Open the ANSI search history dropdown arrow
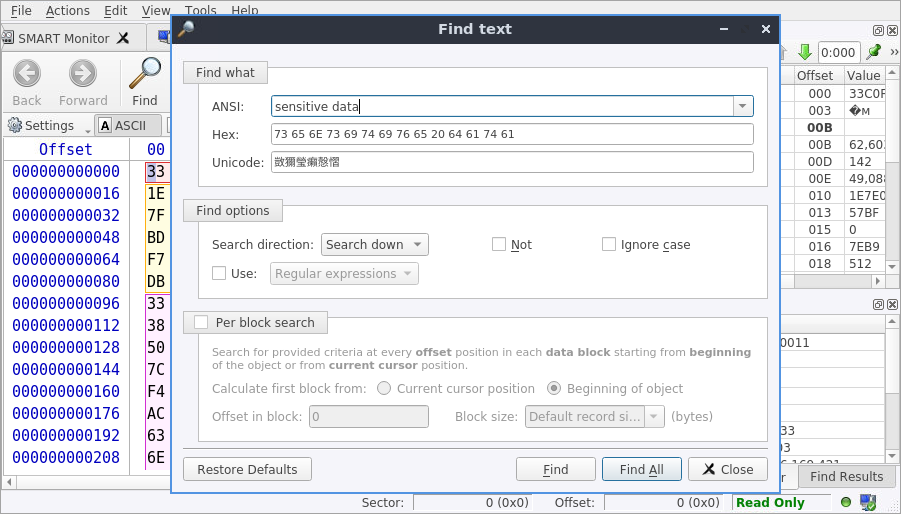Image resolution: width=901 pixels, height=514 pixels. pos(742,106)
